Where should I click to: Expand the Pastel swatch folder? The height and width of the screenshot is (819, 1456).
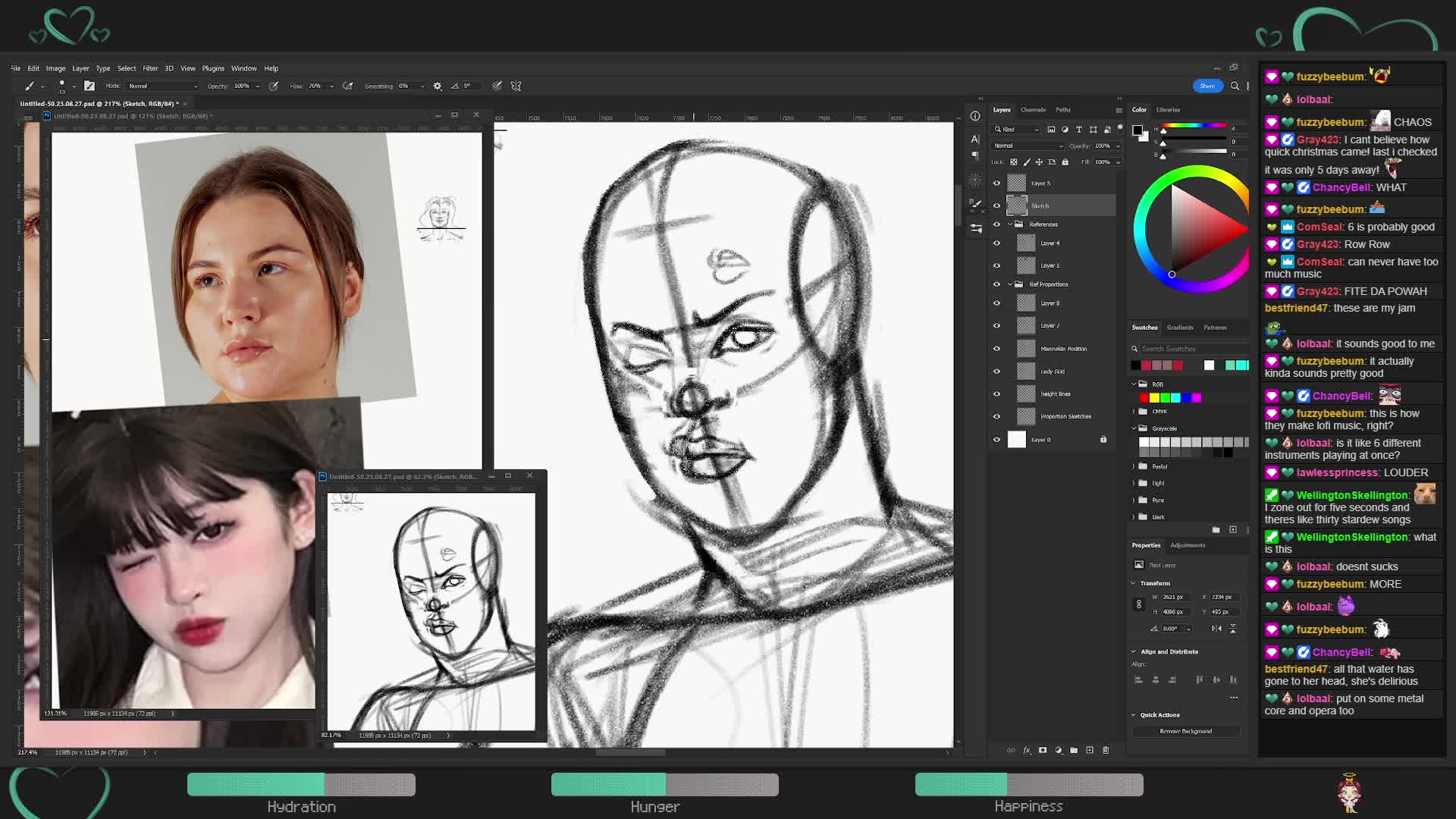pos(1134,466)
